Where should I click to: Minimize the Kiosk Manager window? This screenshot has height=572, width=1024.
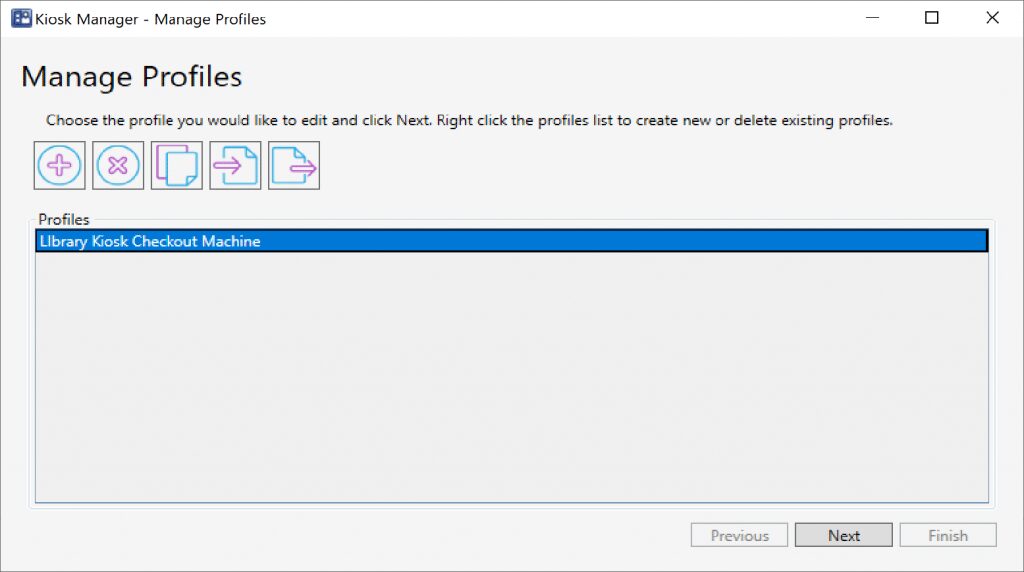point(871,18)
